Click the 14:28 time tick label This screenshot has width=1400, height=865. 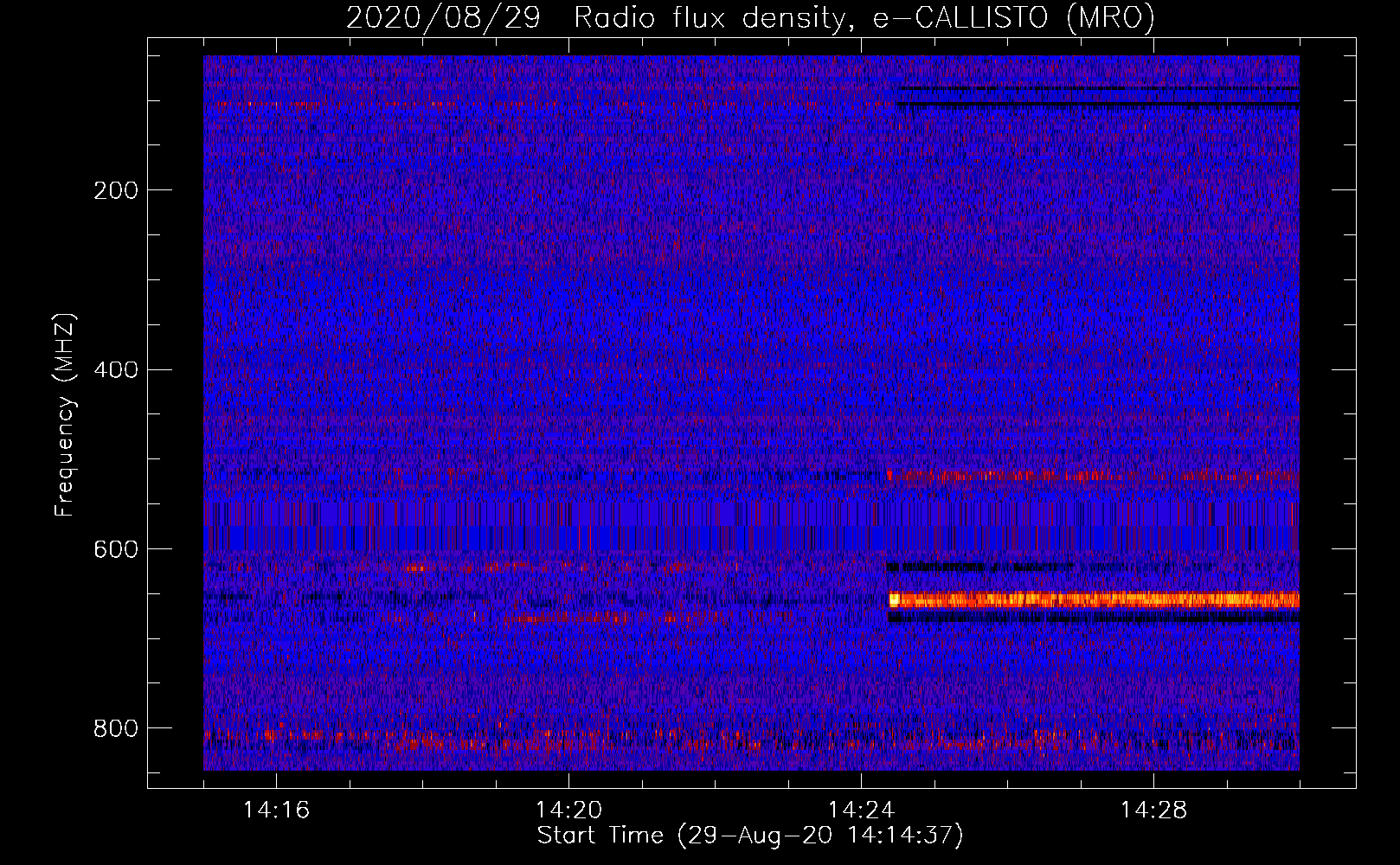point(1153,811)
